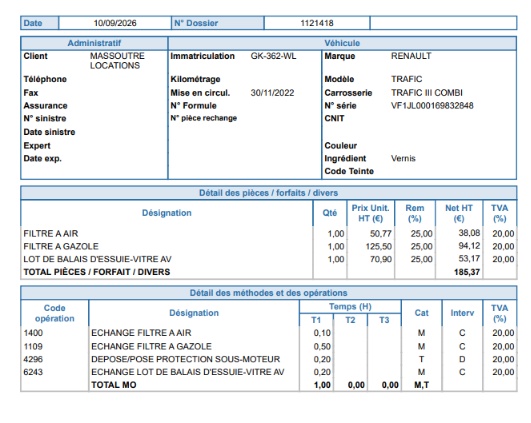Click the Prix Unit. HT column header

(370, 213)
